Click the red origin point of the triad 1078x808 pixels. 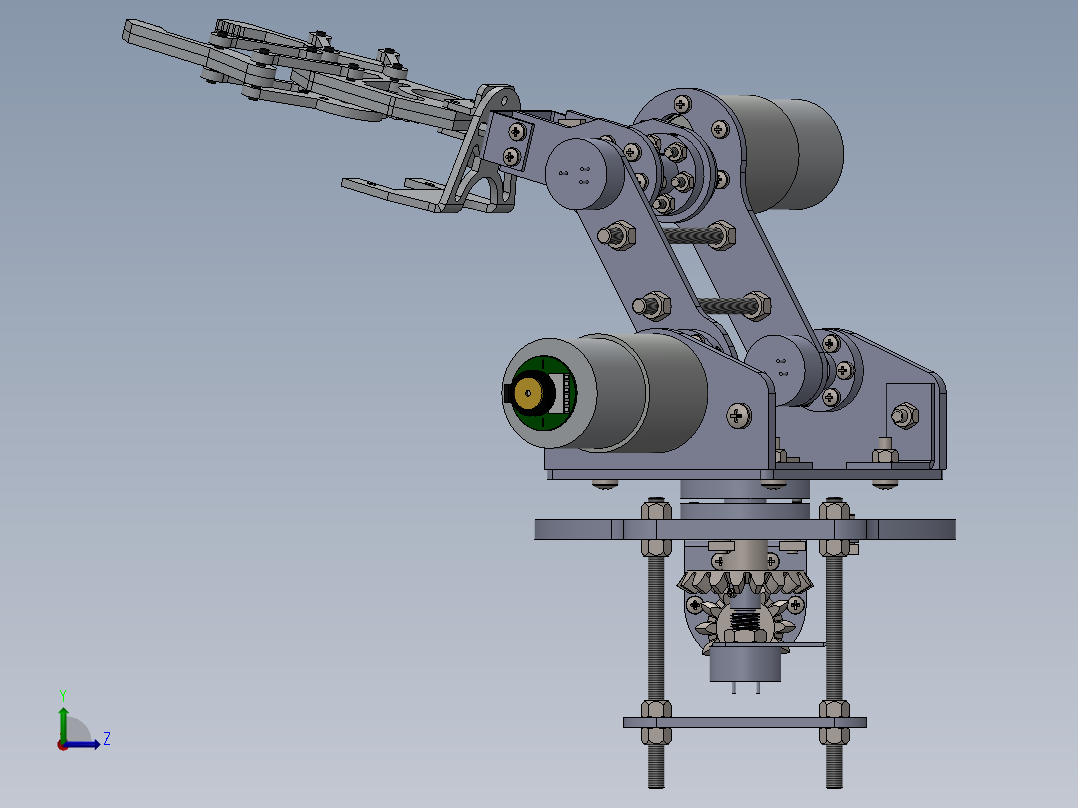coord(64,745)
